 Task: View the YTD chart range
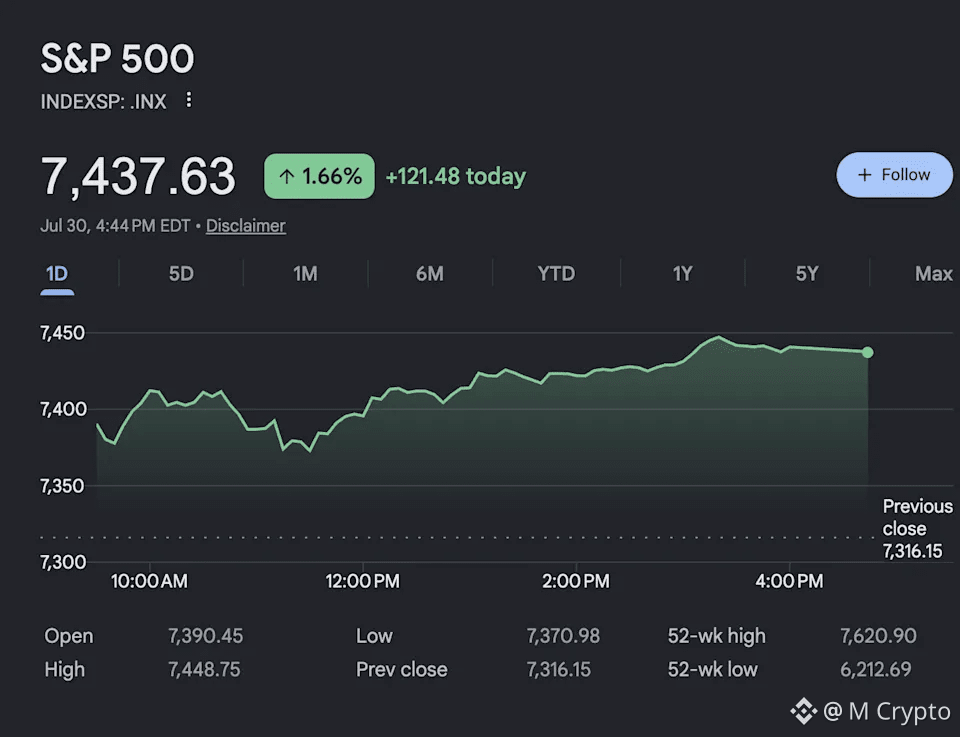pos(556,274)
